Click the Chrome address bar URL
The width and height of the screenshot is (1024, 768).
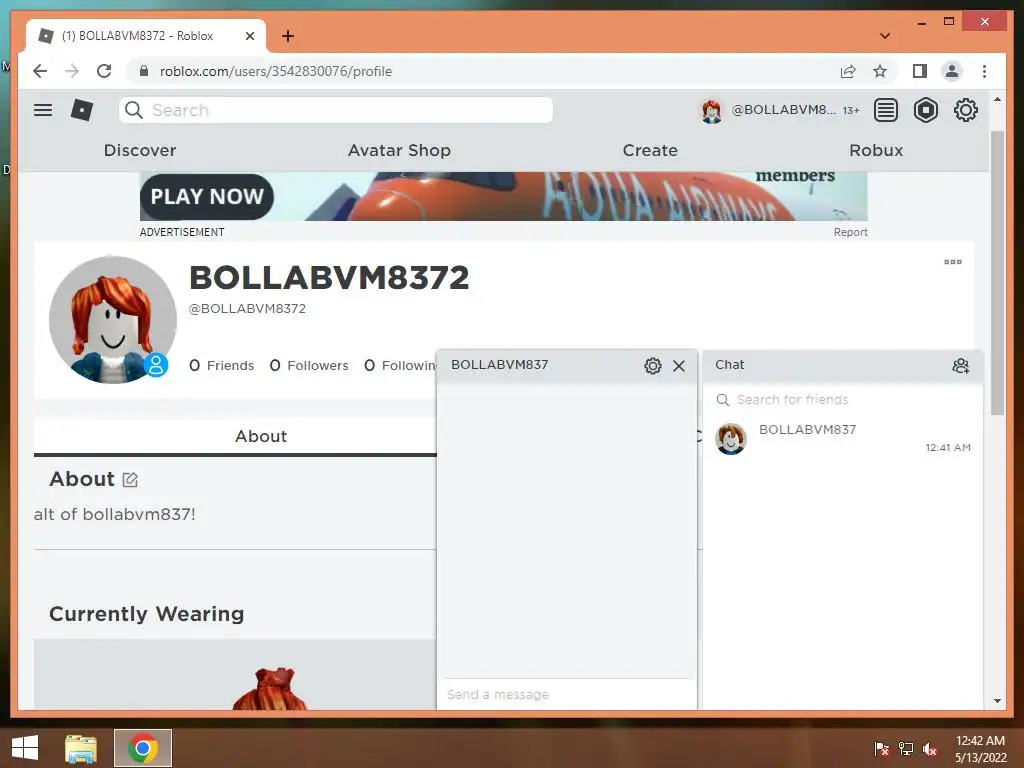coord(276,71)
